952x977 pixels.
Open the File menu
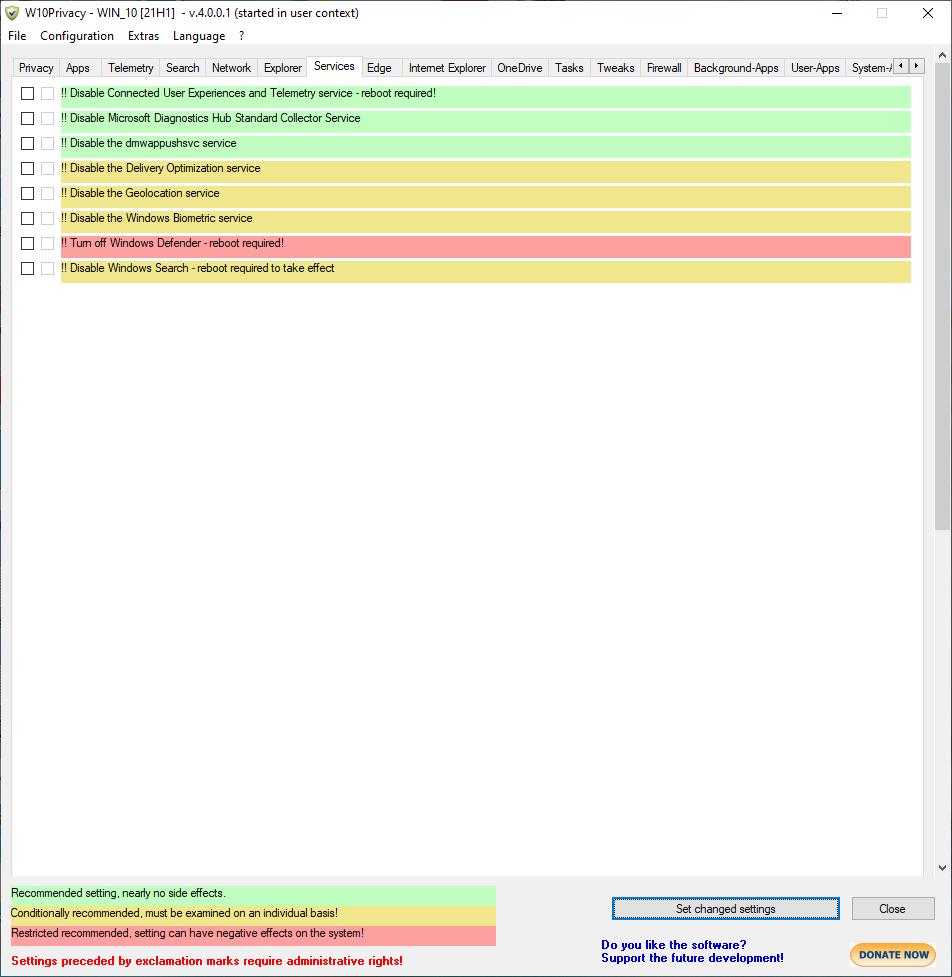pyautogui.click(x=17, y=36)
